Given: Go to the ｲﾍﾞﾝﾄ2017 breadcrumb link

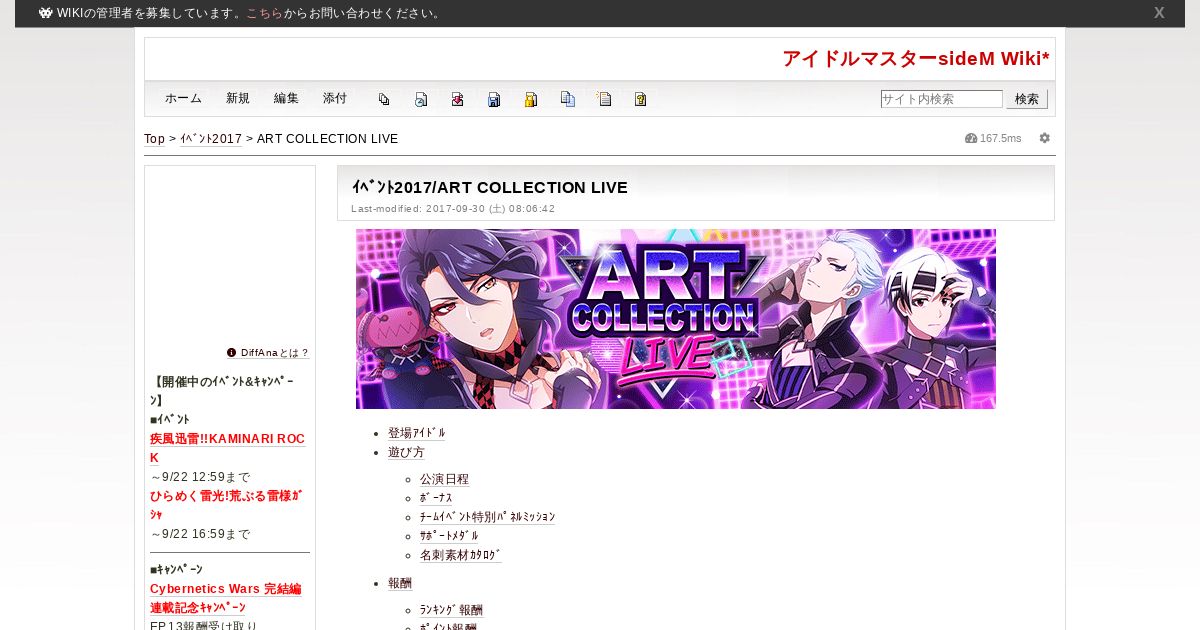Looking at the screenshot, I should (x=211, y=139).
